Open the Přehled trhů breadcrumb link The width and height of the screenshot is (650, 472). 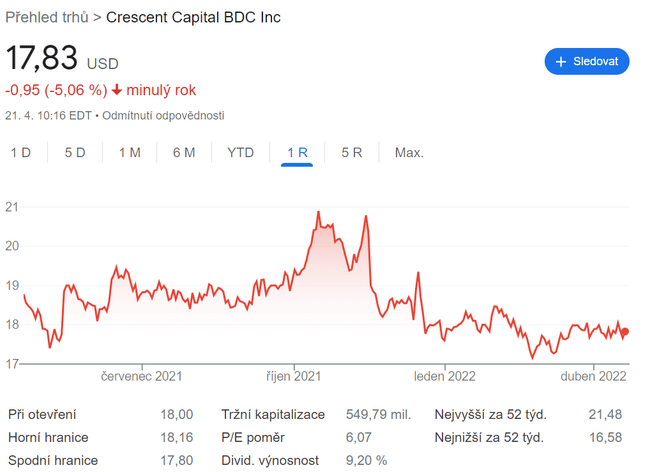tap(46, 17)
